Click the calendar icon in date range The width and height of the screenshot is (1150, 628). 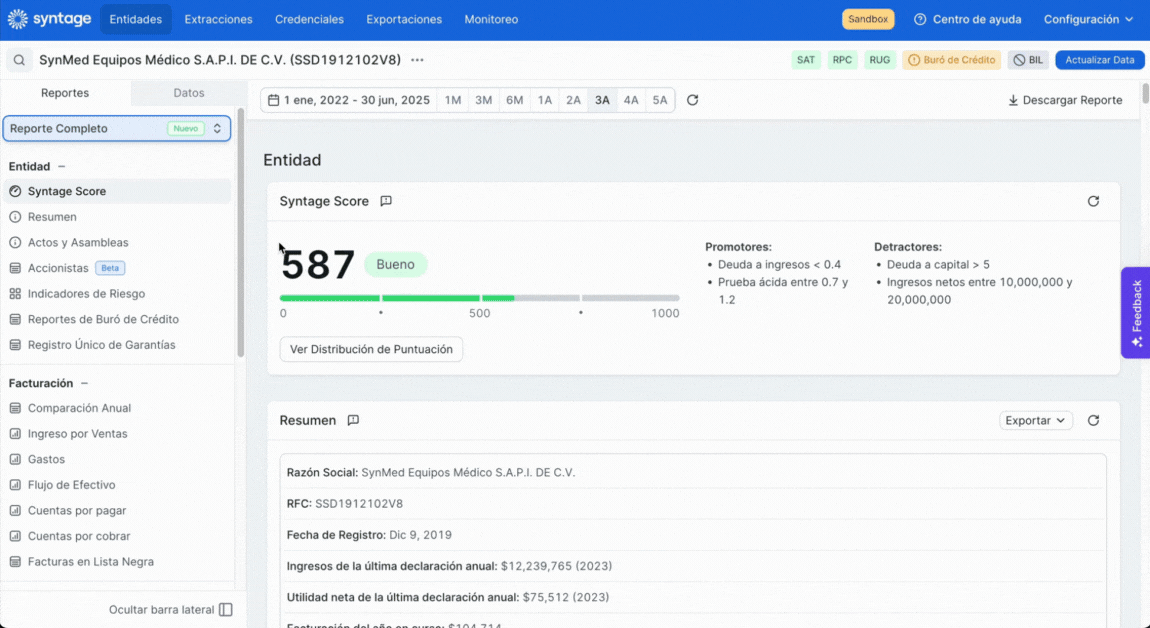(x=274, y=100)
